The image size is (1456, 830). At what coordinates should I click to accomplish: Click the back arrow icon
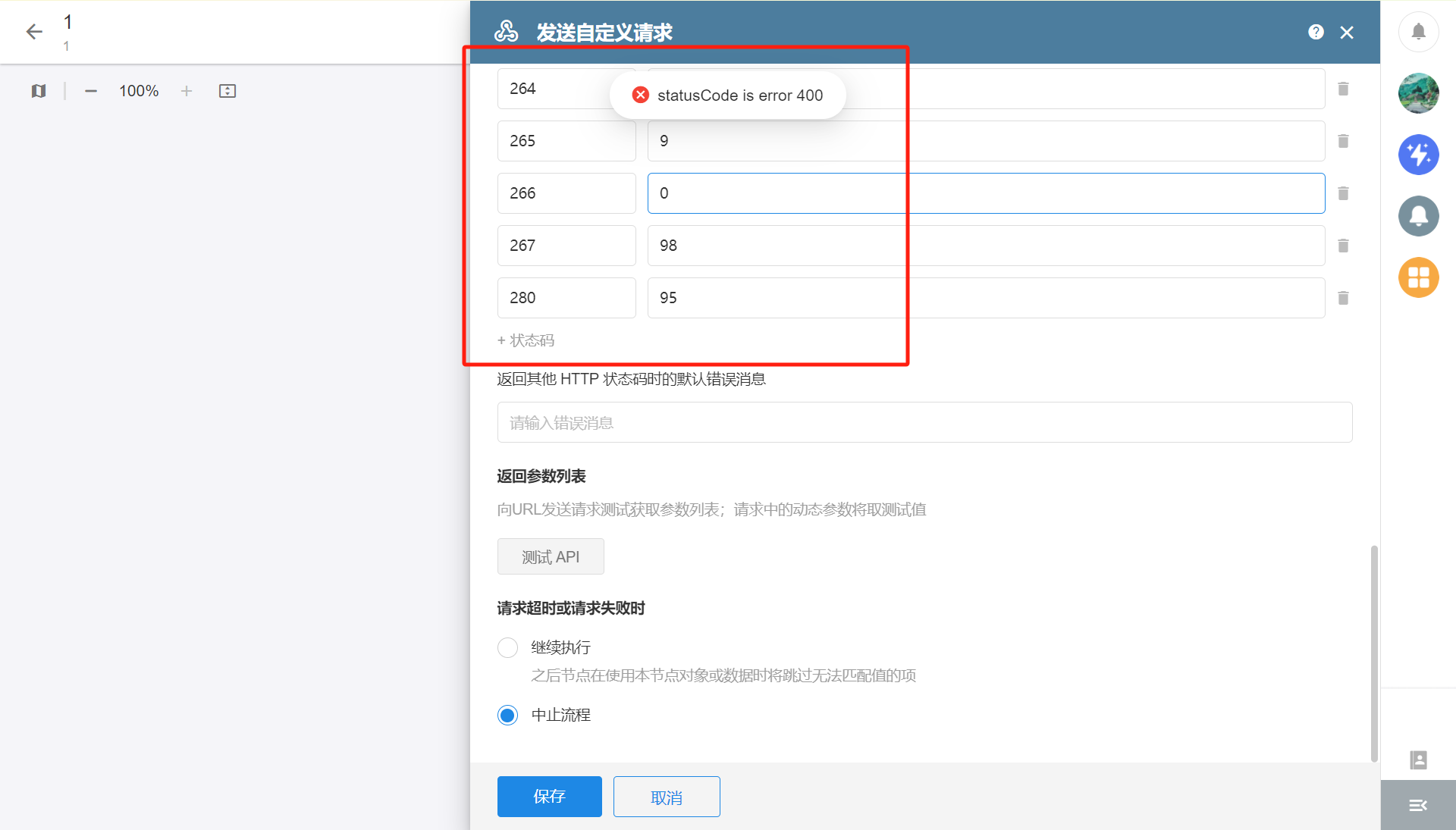point(34,32)
